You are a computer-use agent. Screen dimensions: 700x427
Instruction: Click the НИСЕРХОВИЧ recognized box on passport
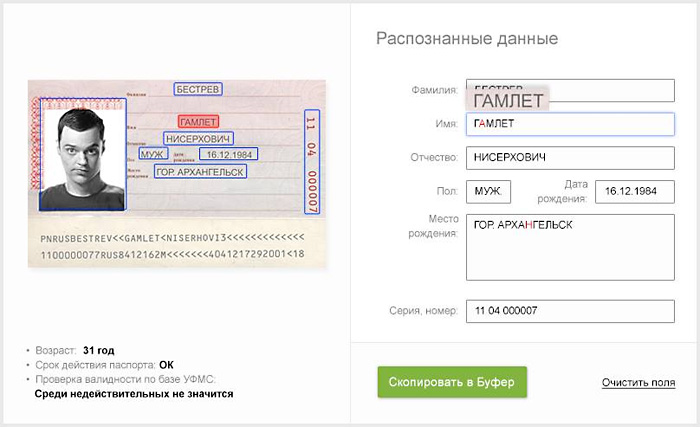click(x=198, y=138)
